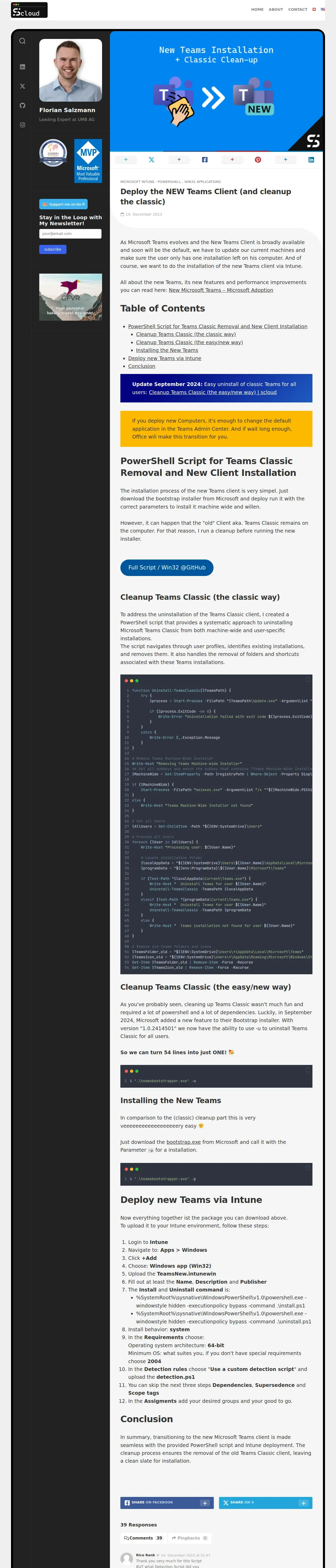336x1568 pixels.
Task: Jump to Deploy new Teams via Intune TOC entry
Action: click(165, 358)
